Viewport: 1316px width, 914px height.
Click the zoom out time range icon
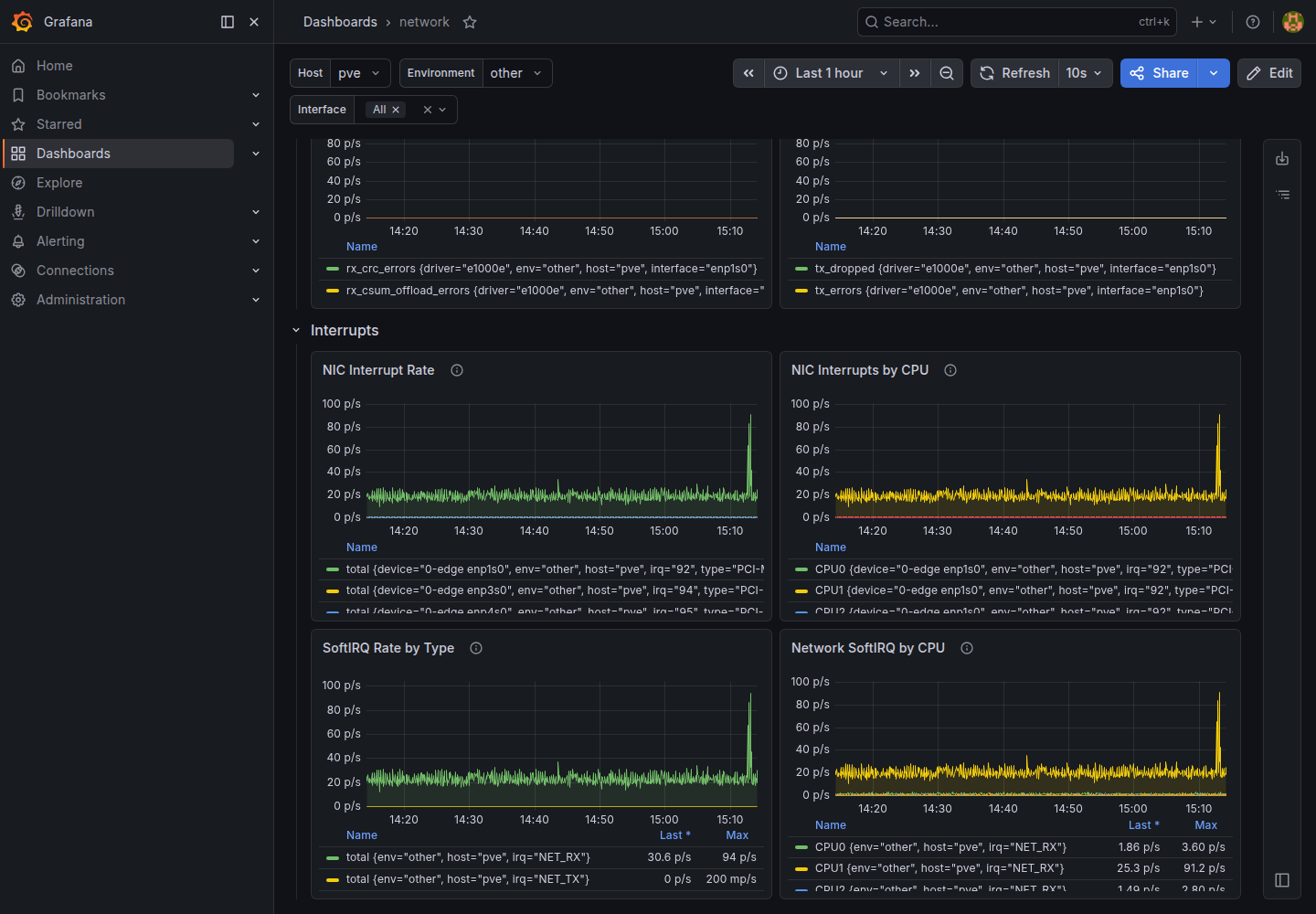[x=947, y=73]
